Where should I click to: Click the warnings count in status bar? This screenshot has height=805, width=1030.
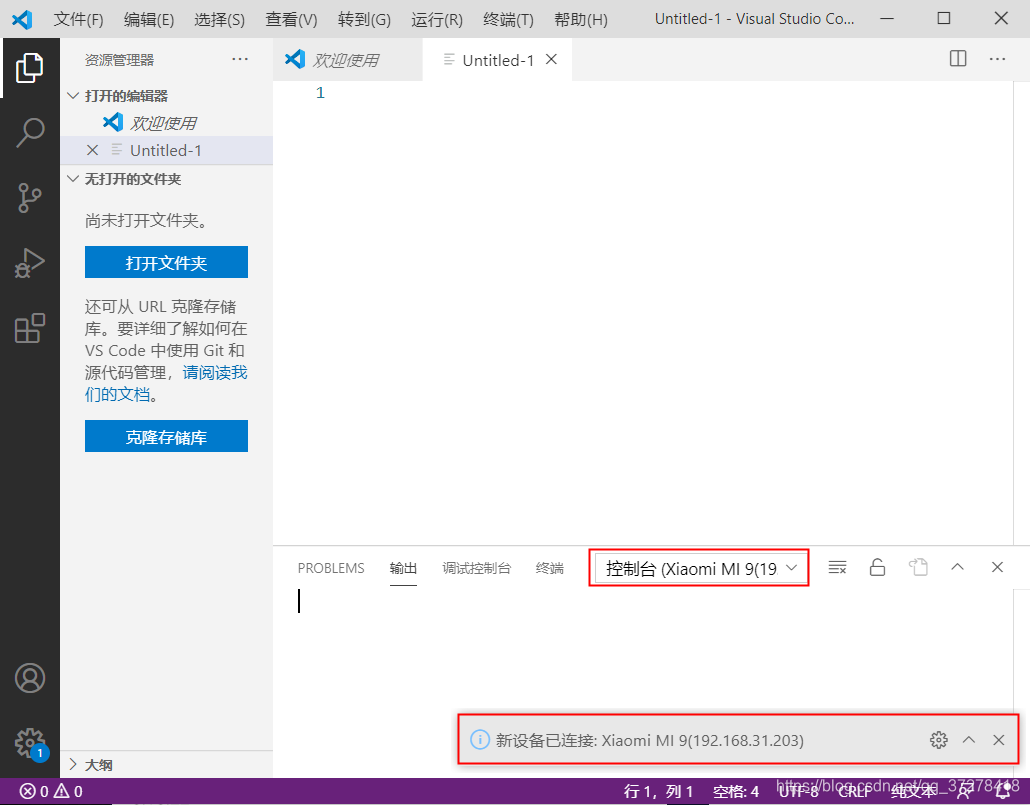pyautogui.click(x=68, y=791)
